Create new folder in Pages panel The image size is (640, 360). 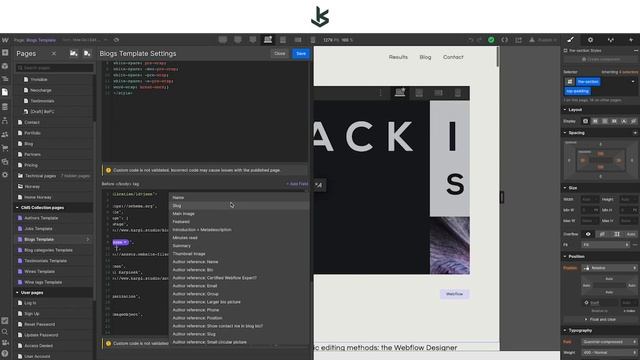point(73,53)
